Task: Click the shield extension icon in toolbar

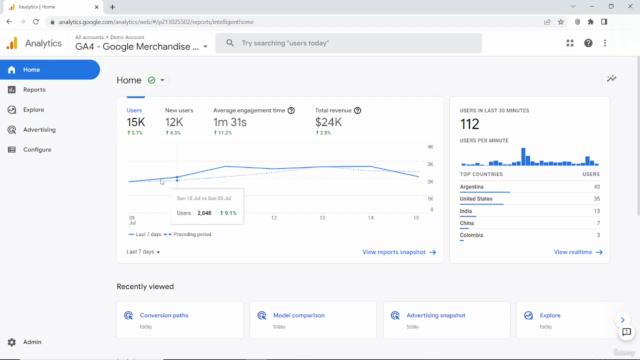Action: click(x=577, y=22)
